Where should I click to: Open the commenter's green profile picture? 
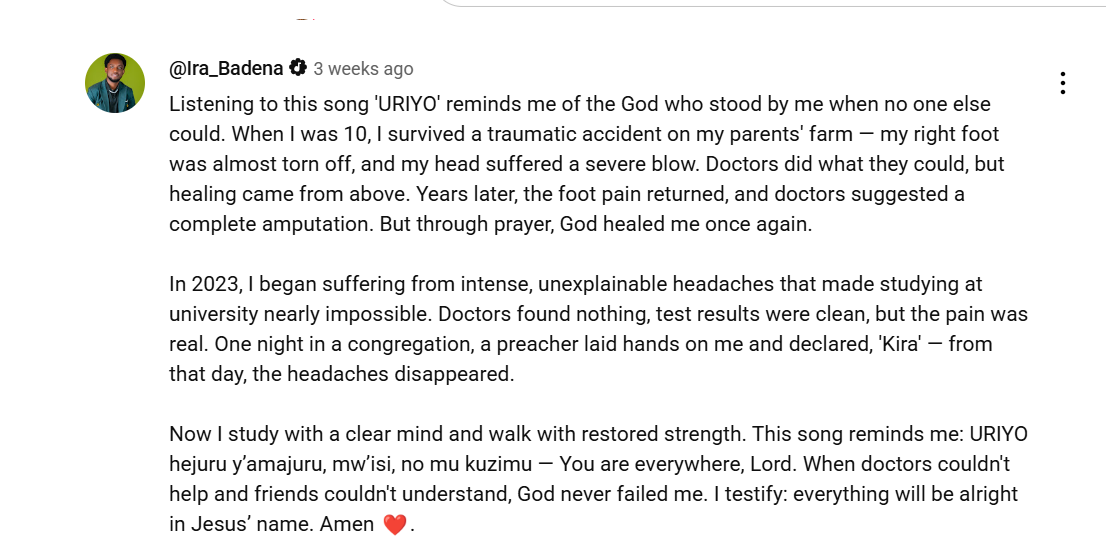pyautogui.click(x=115, y=83)
